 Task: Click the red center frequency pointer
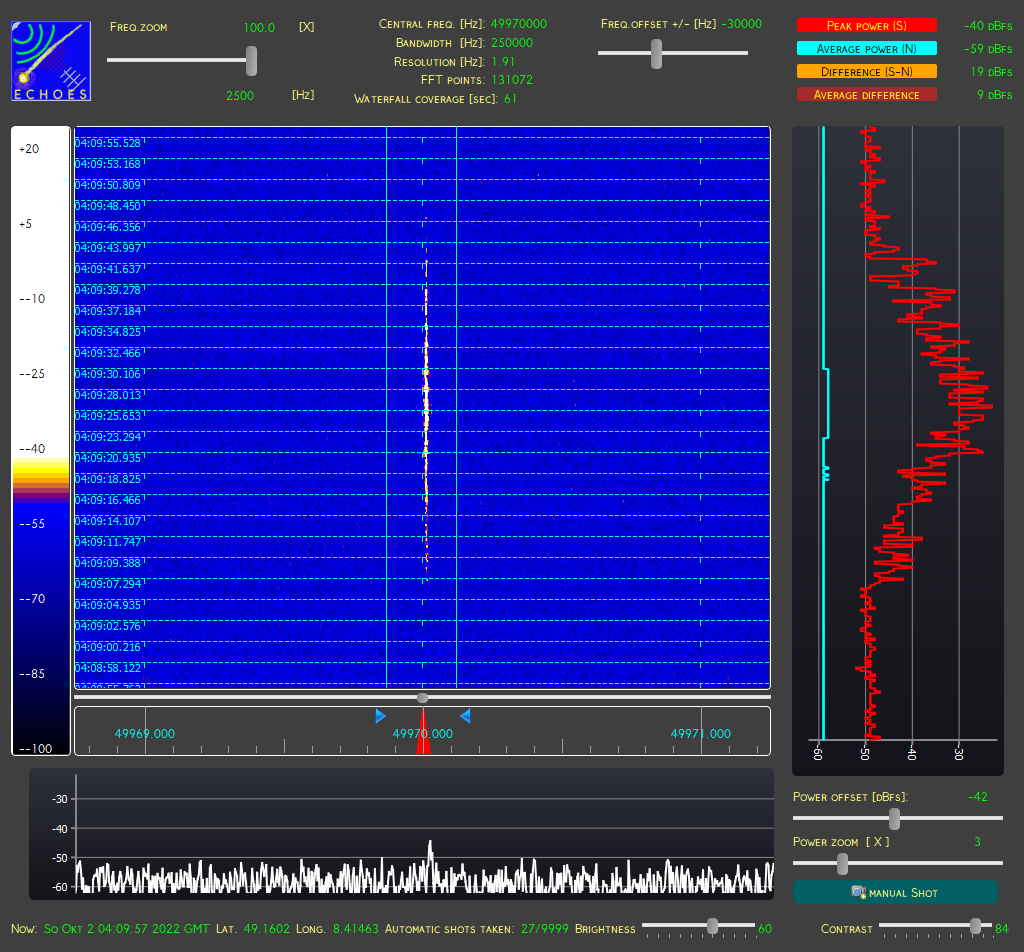coord(423,733)
